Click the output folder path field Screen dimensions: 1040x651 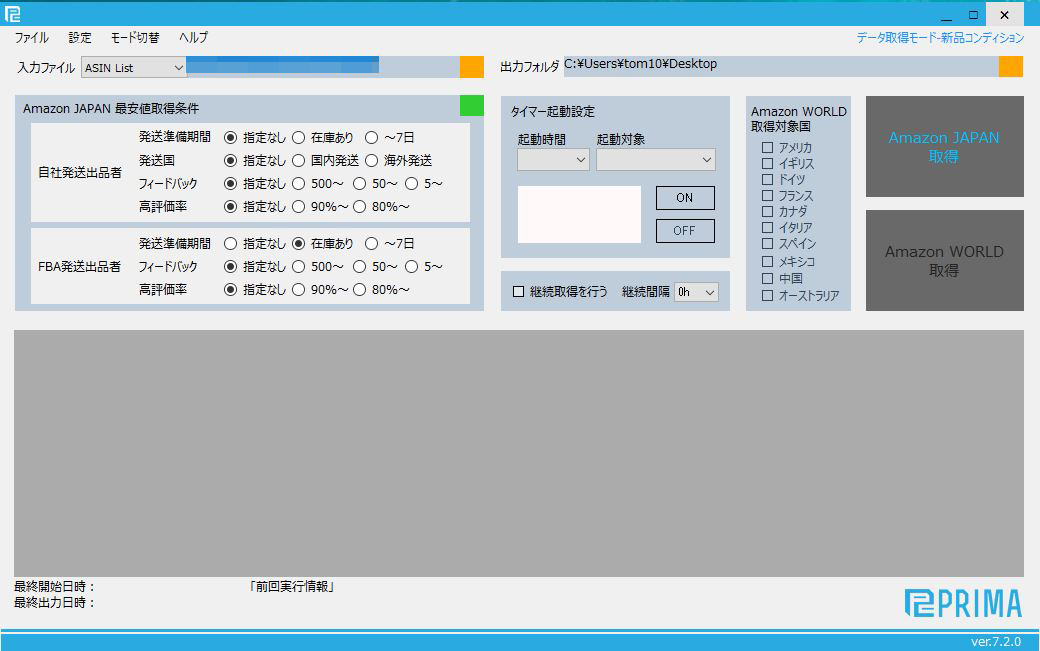click(x=781, y=66)
